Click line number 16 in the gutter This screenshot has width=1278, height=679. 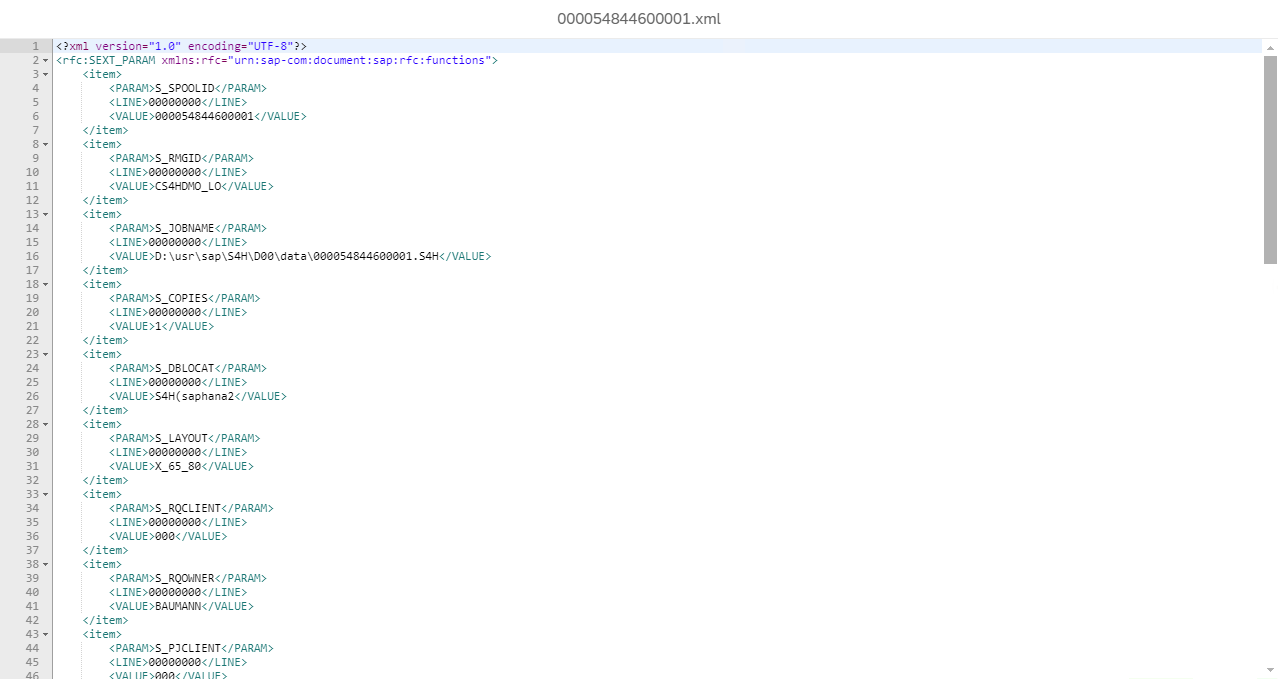tap(33, 256)
